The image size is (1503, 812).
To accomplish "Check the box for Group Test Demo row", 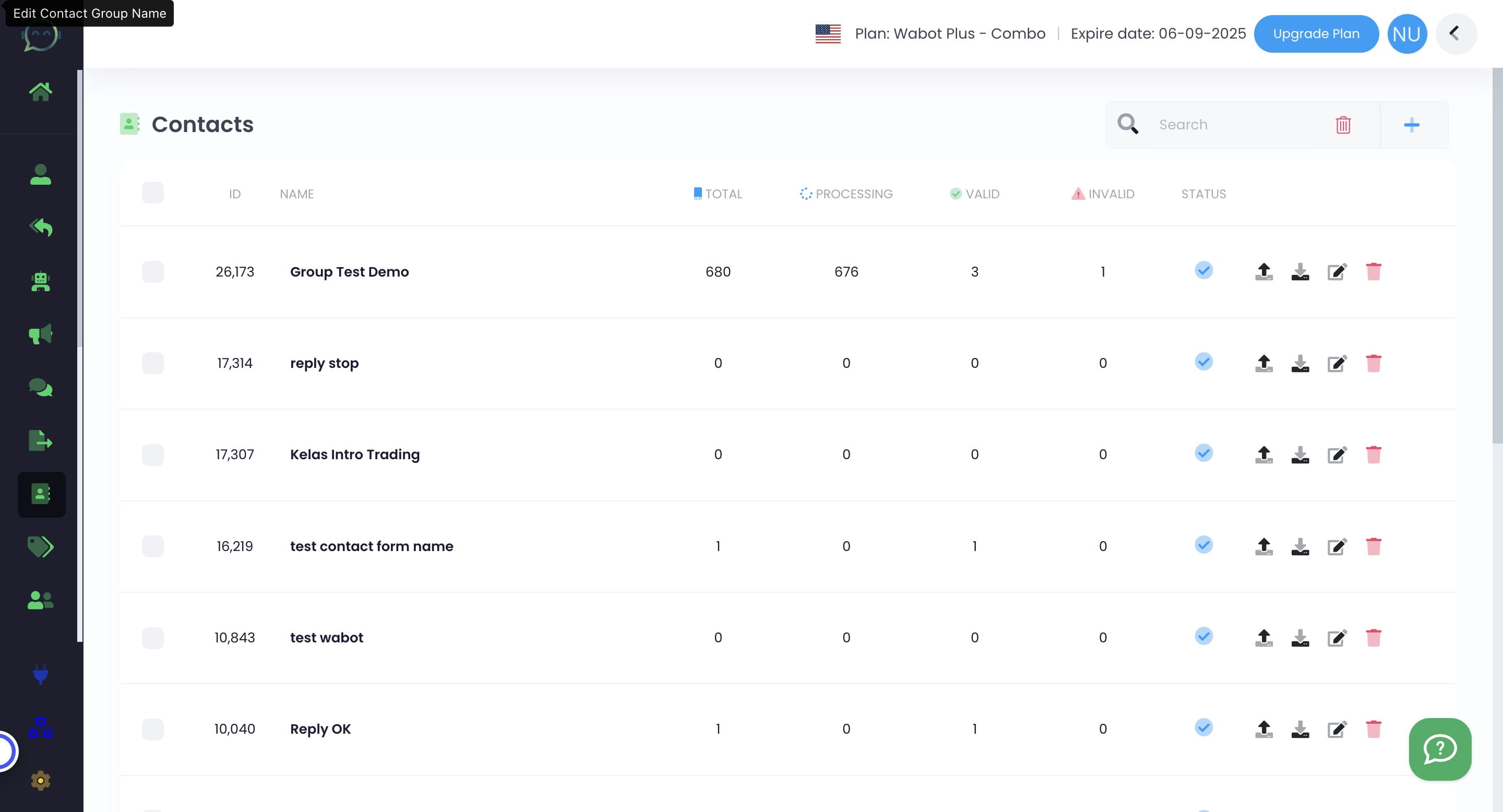I will (153, 272).
